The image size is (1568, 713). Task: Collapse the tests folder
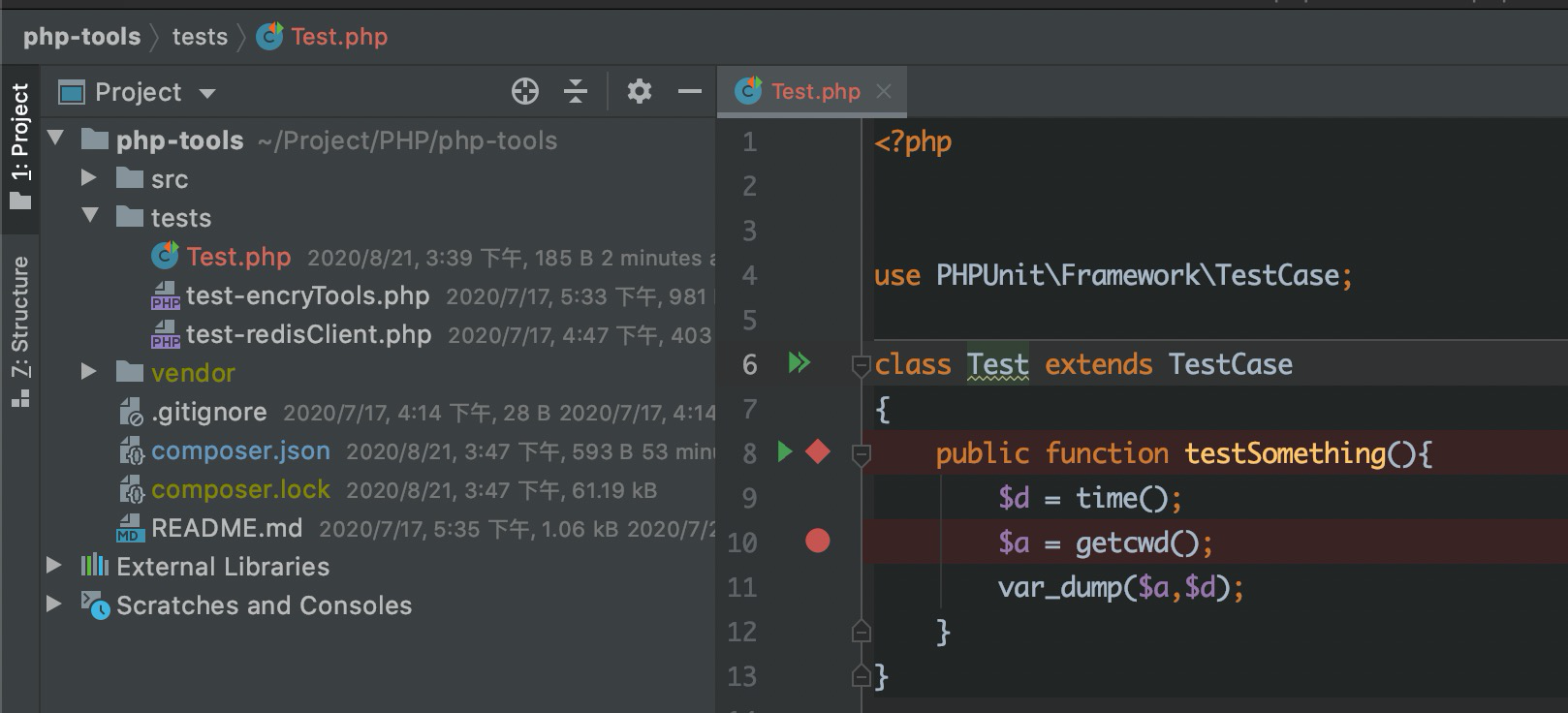point(90,216)
